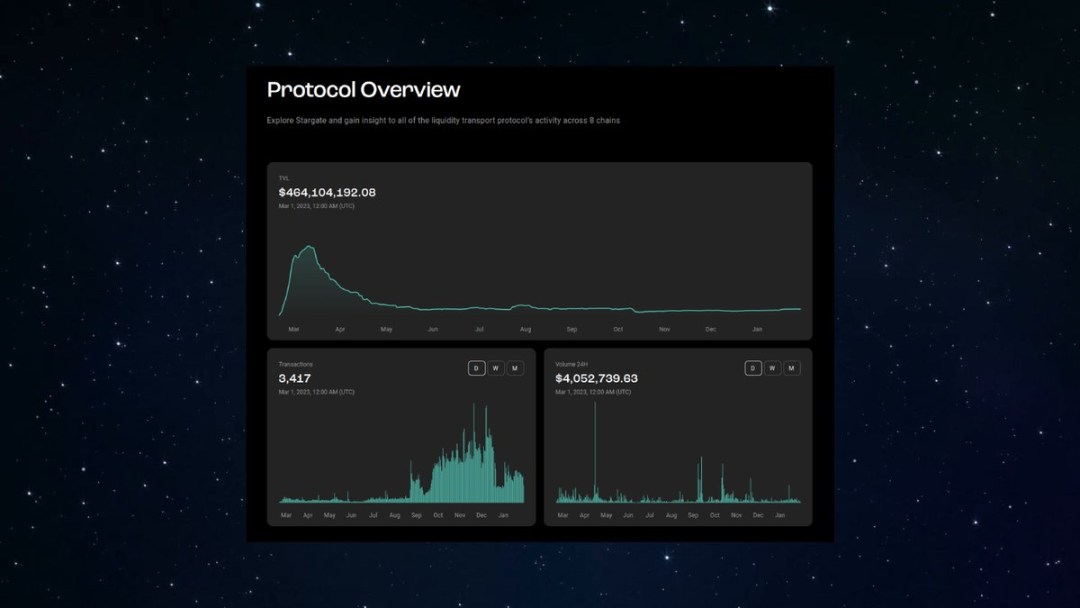Set Volume 24H chart to weekly (W)
The width and height of the screenshot is (1080, 608).
pyautogui.click(x=772, y=368)
